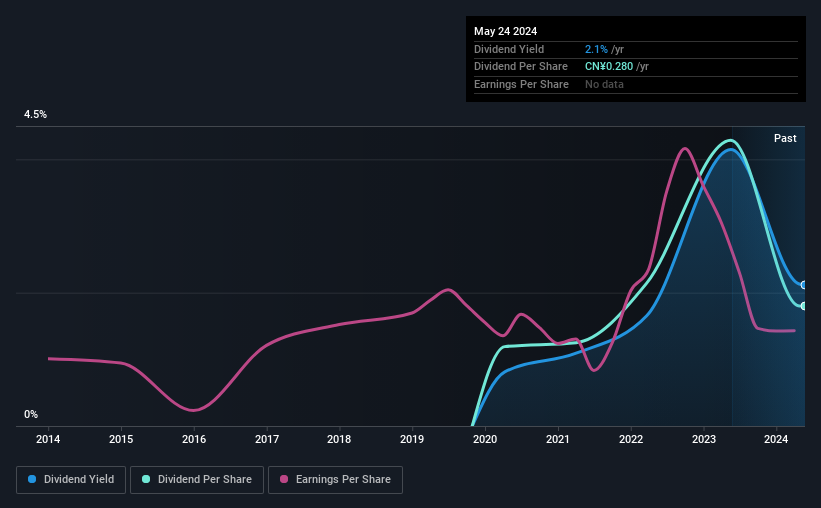Toggle the Dividend Yield legend button
Screen dimensions: 821x508
(x=71, y=480)
